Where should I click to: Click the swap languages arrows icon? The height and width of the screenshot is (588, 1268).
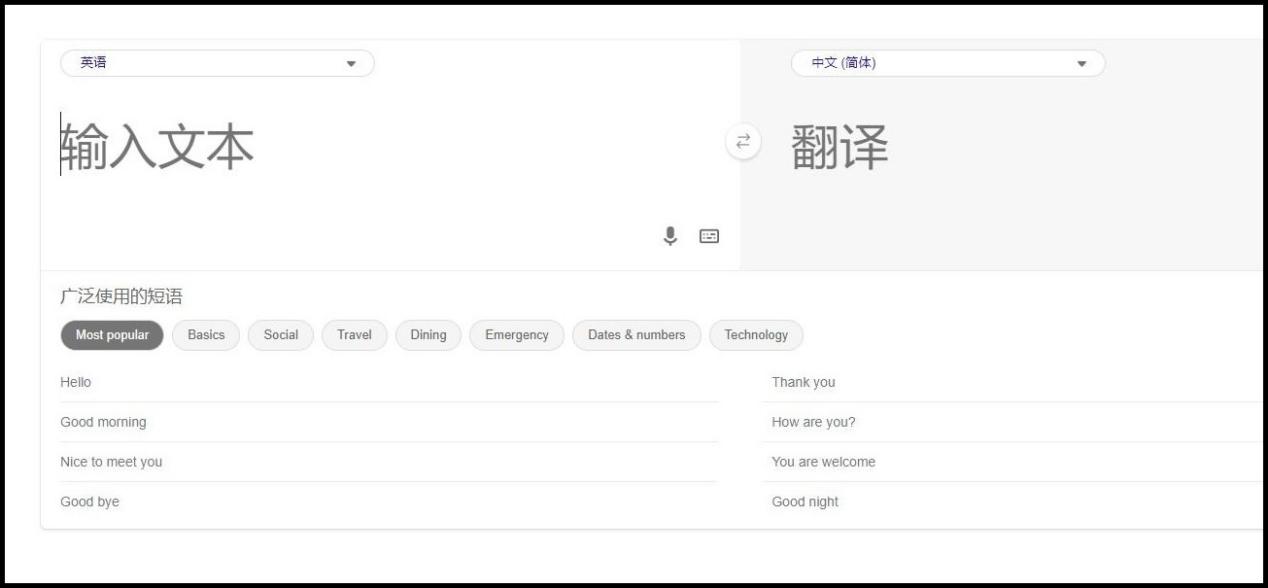[x=741, y=140]
